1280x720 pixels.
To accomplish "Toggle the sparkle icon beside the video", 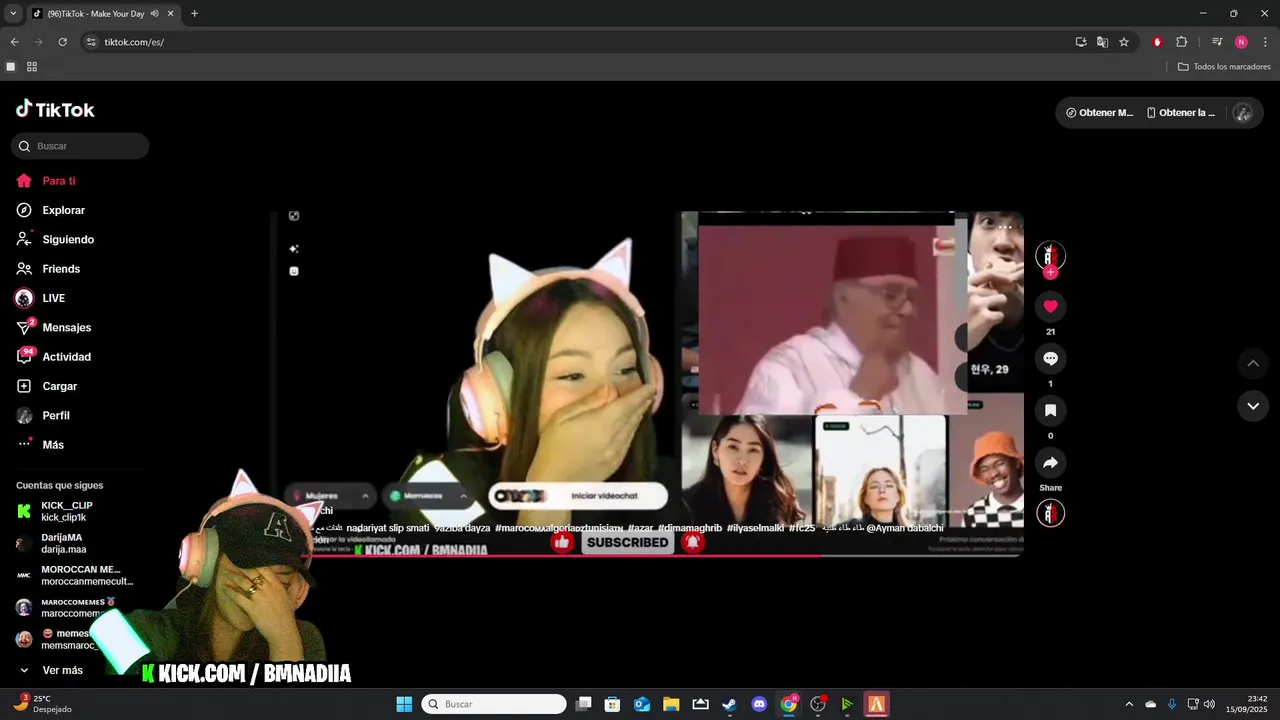I will pyautogui.click(x=294, y=248).
